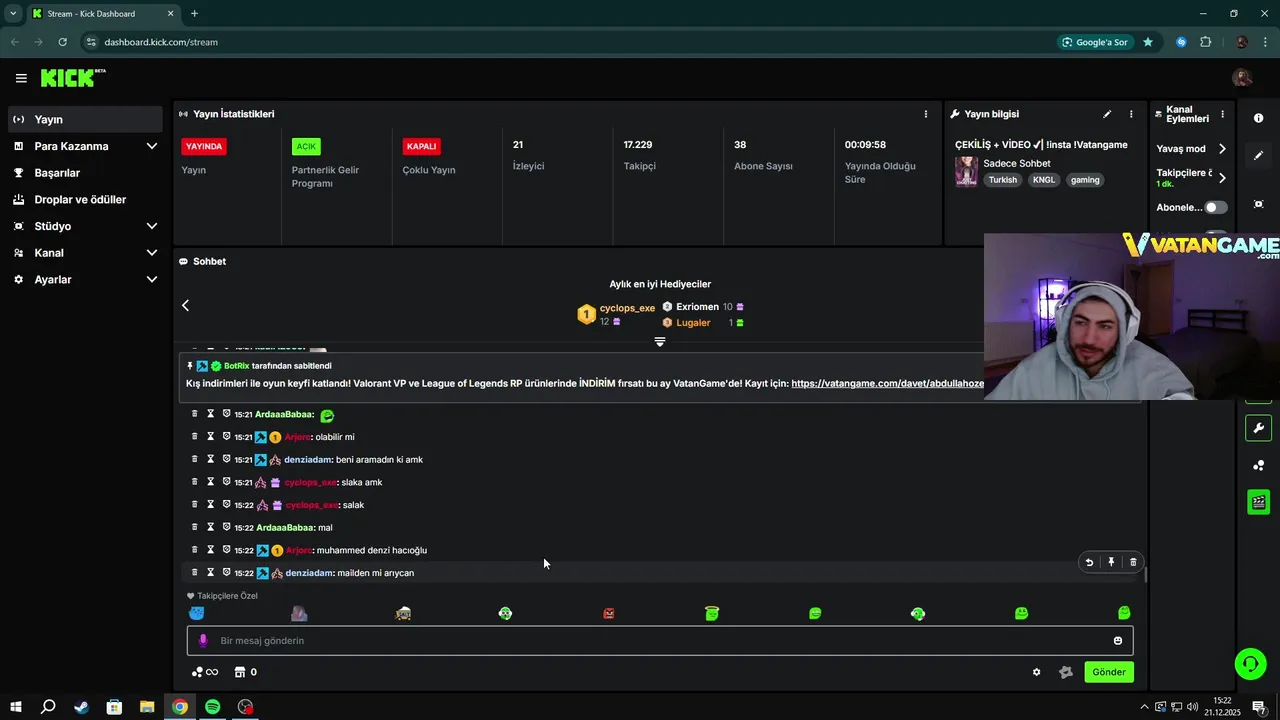Open the profile avatar at top right
This screenshot has width=1280, height=720.
click(x=1242, y=78)
